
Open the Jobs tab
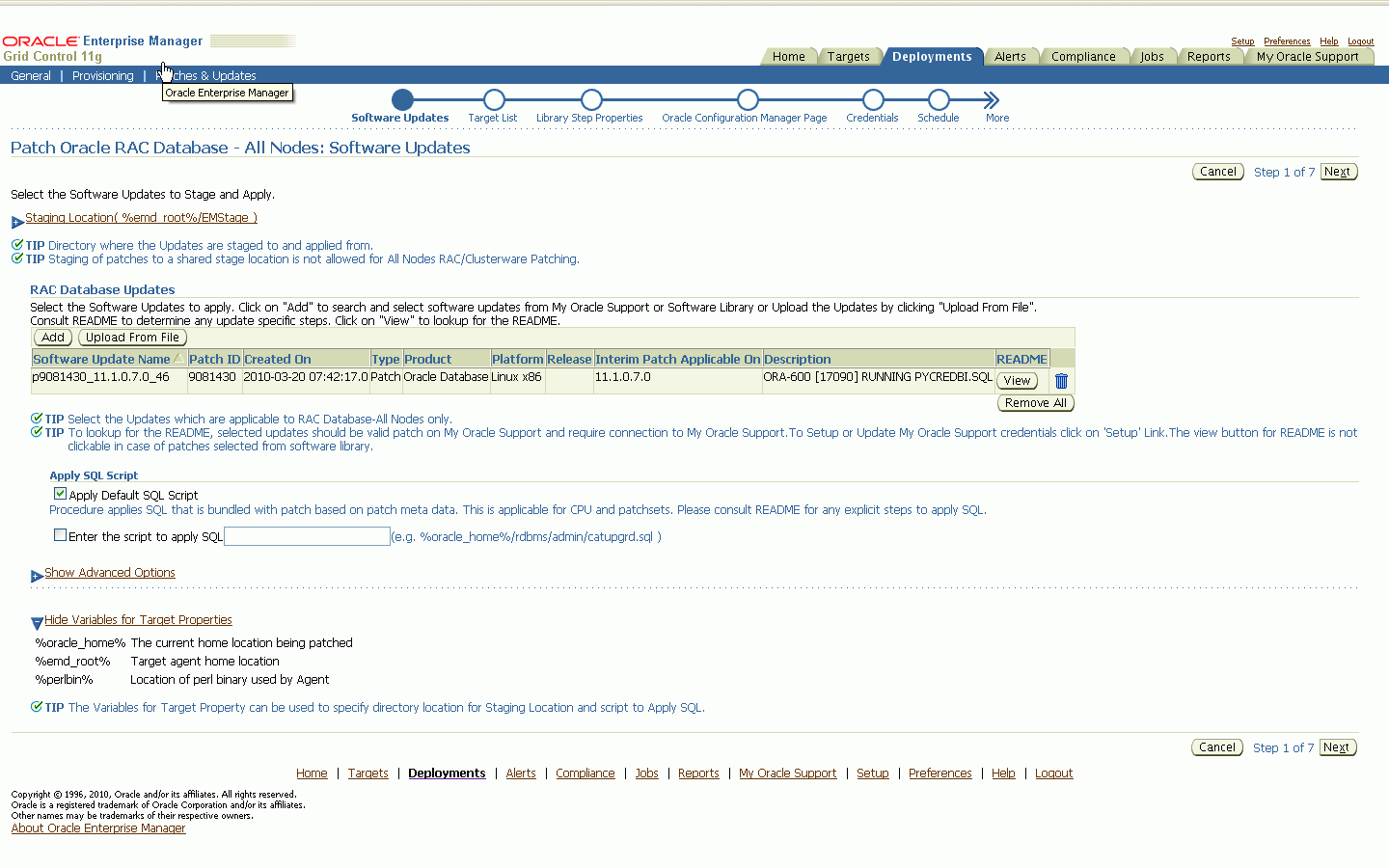[x=1152, y=57]
